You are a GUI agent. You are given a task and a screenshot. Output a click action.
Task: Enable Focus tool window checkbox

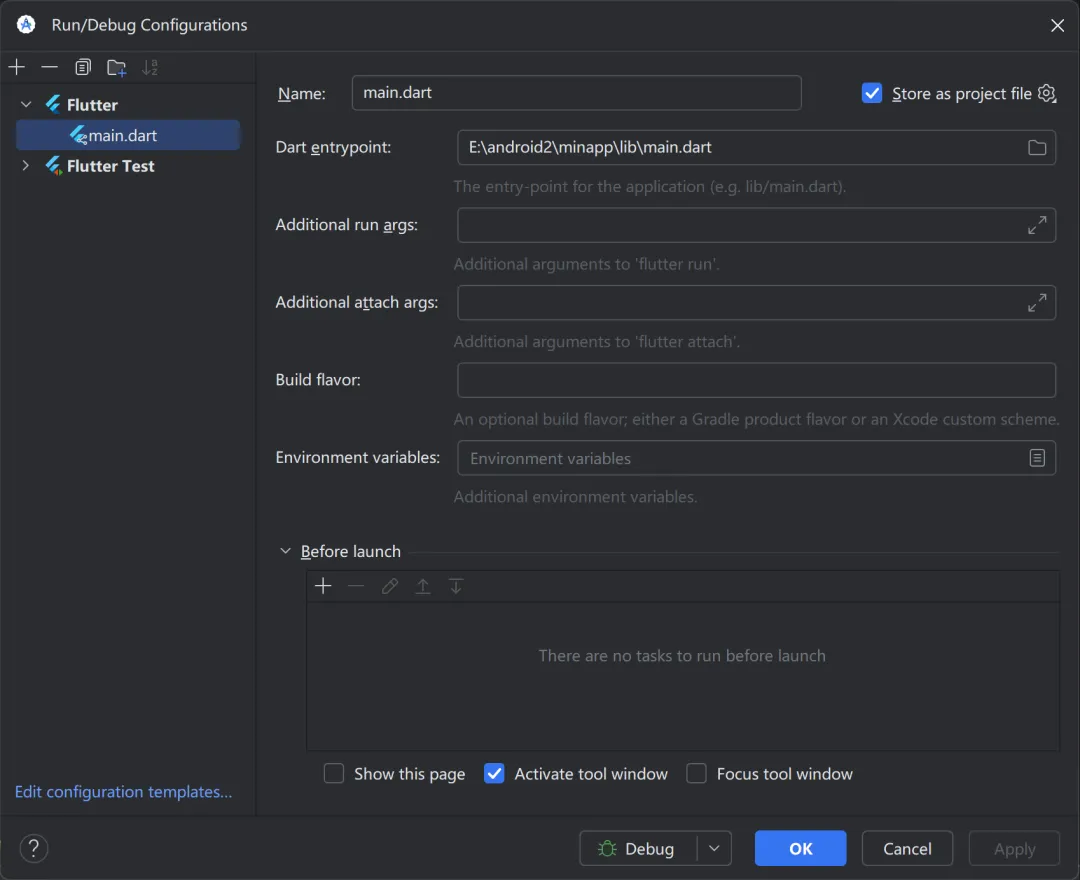697,774
